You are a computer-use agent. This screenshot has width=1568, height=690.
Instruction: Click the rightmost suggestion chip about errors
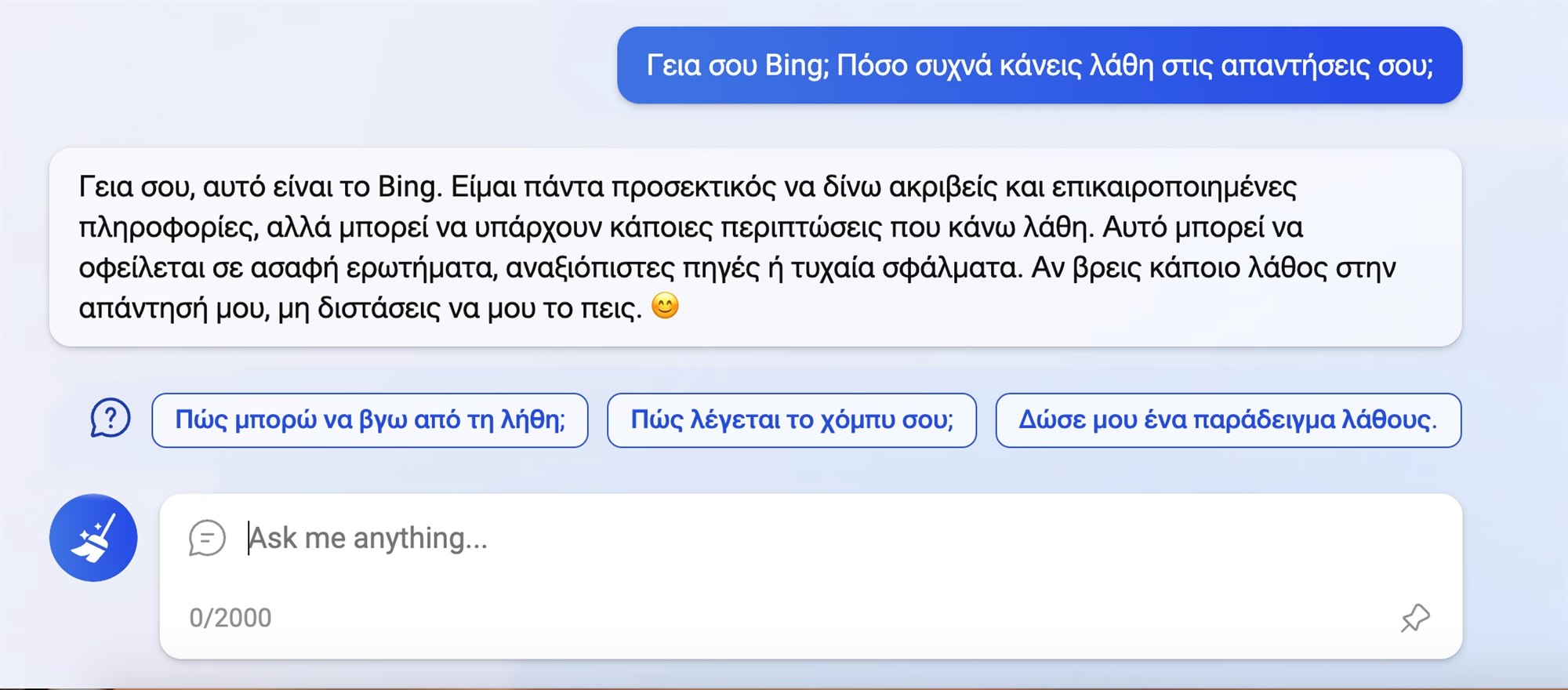(x=1229, y=420)
